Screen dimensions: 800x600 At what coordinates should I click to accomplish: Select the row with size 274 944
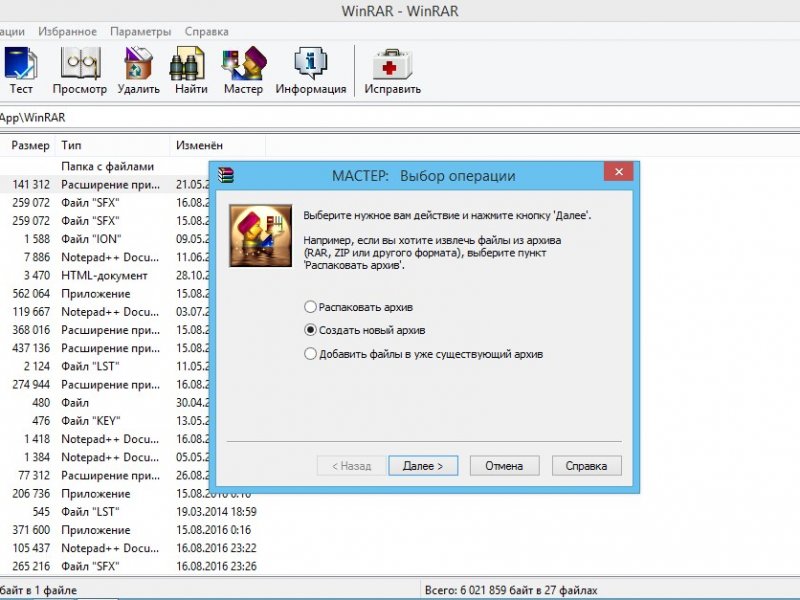tap(105, 384)
